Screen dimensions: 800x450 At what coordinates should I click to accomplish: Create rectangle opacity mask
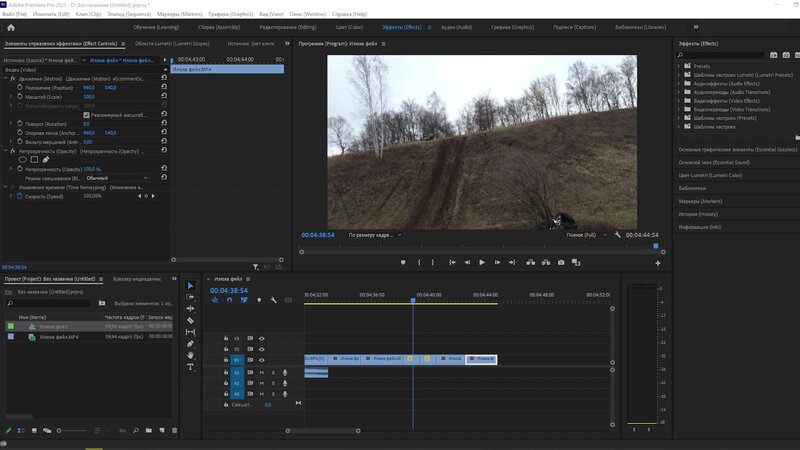point(34,160)
